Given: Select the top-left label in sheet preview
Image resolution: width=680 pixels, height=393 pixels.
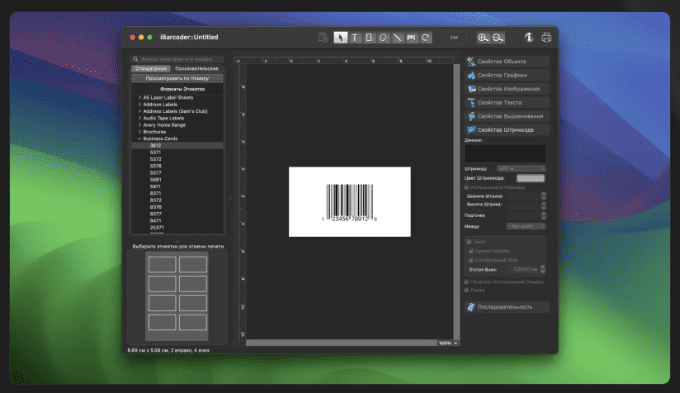Looking at the screenshot, I should (x=162, y=264).
